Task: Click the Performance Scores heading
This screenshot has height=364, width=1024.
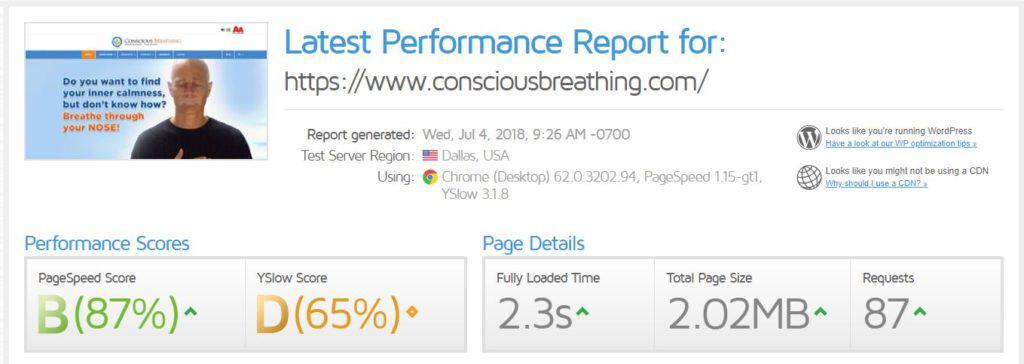Action: point(106,244)
